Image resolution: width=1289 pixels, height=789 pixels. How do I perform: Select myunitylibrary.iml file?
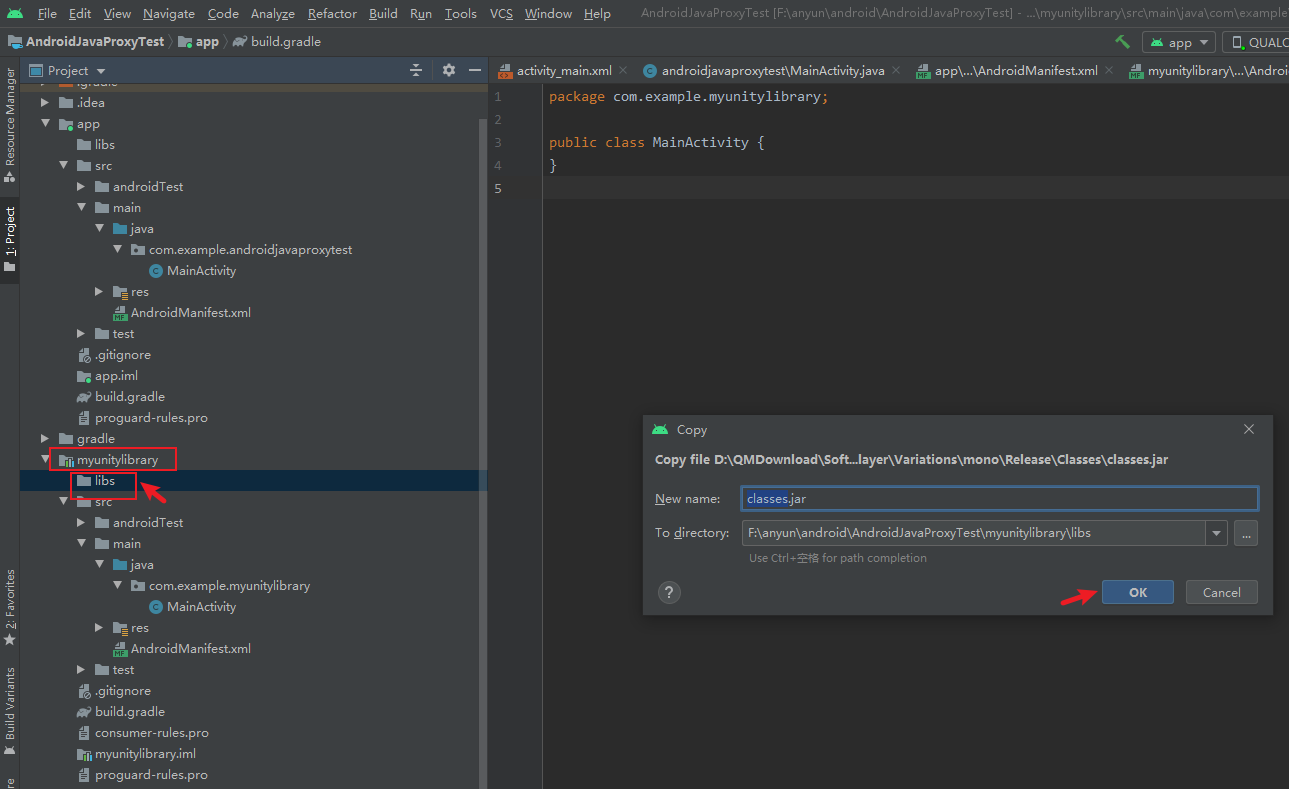click(137, 753)
